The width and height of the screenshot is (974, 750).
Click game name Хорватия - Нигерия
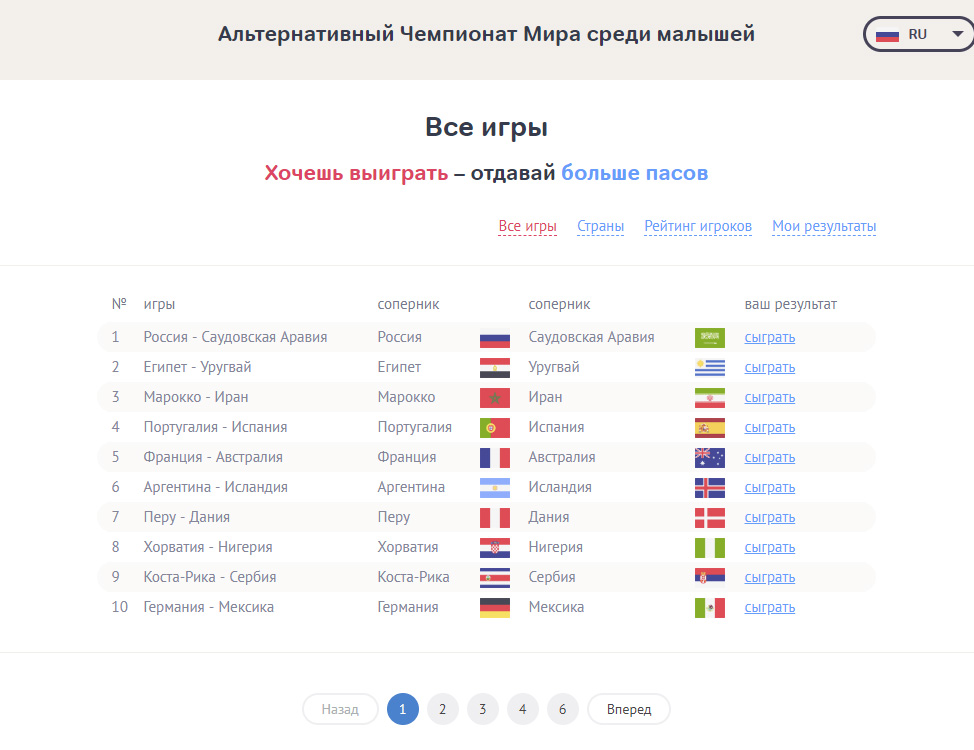[208, 547]
